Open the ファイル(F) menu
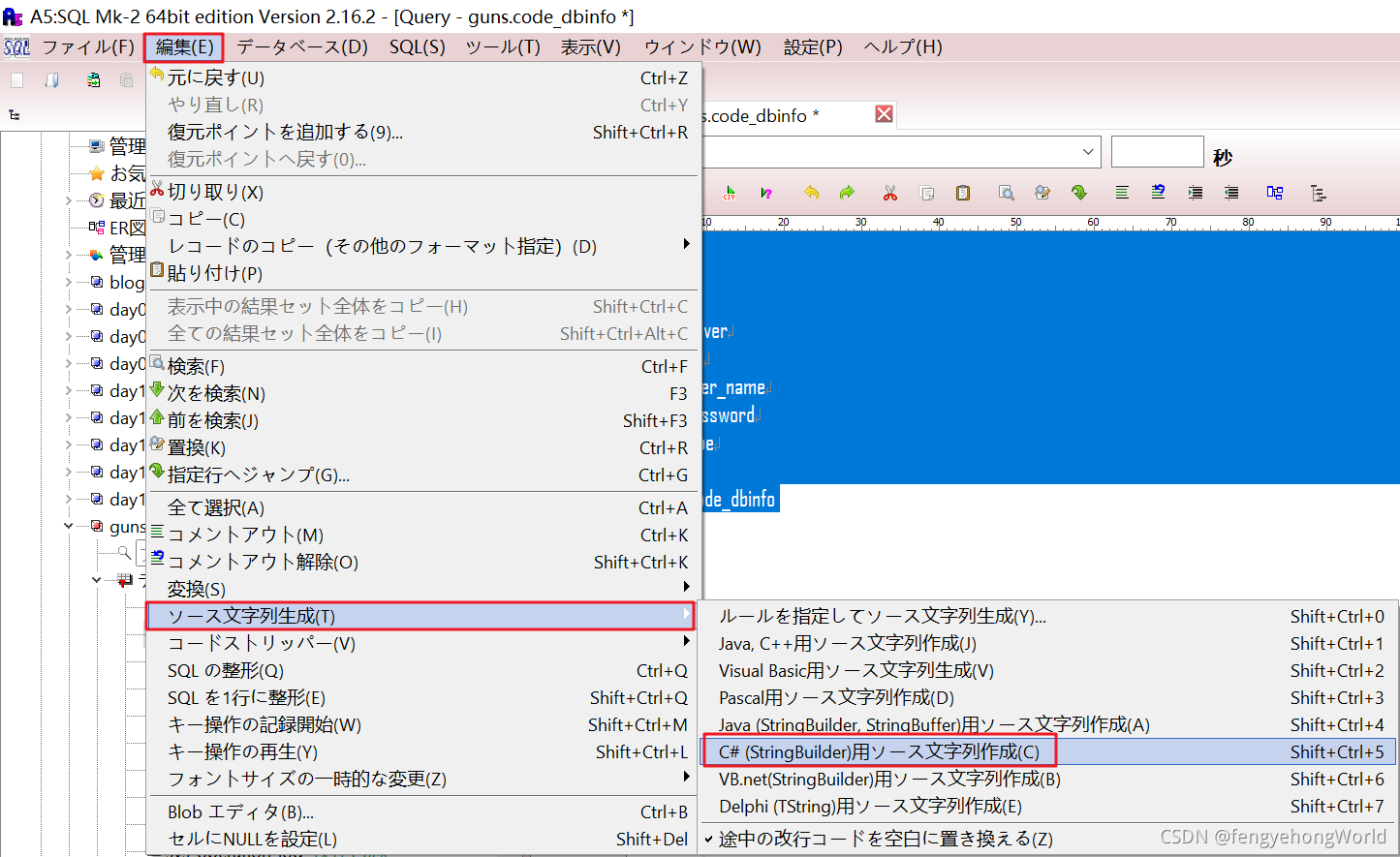Screen dimensions: 1400x857 (88, 46)
